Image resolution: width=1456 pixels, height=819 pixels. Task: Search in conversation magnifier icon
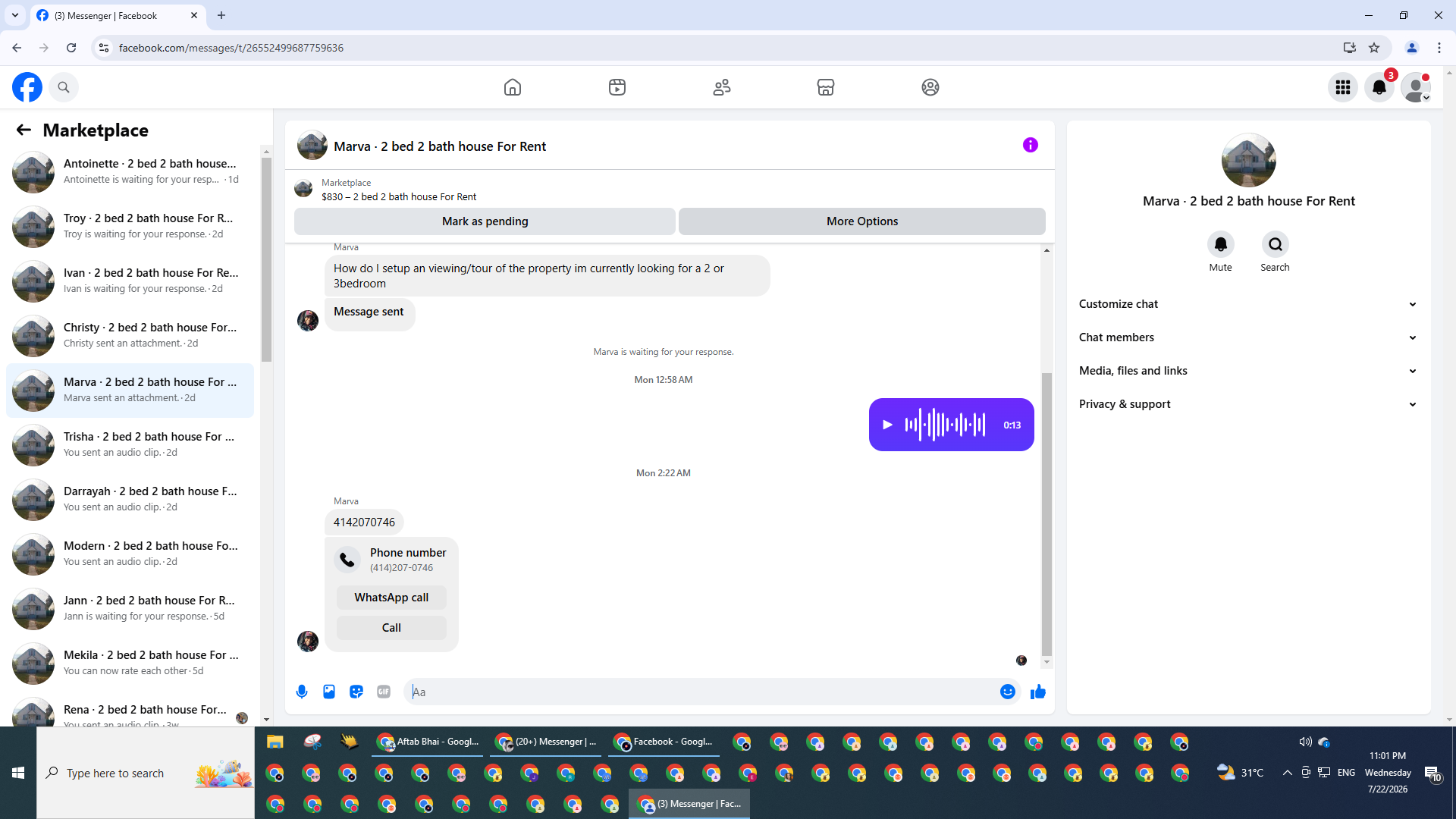tap(1275, 244)
